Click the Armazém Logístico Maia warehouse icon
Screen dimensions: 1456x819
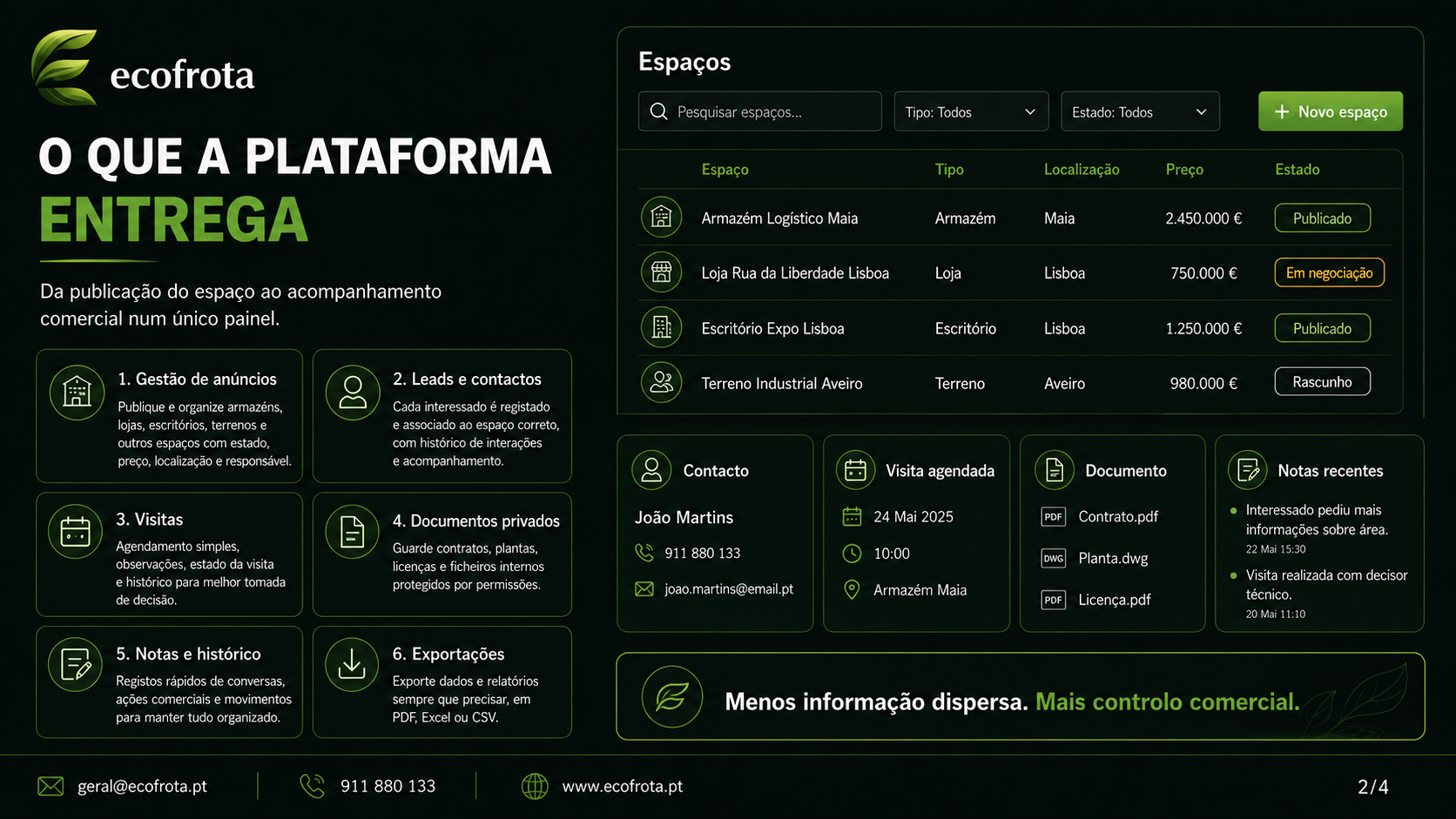coord(662,217)
